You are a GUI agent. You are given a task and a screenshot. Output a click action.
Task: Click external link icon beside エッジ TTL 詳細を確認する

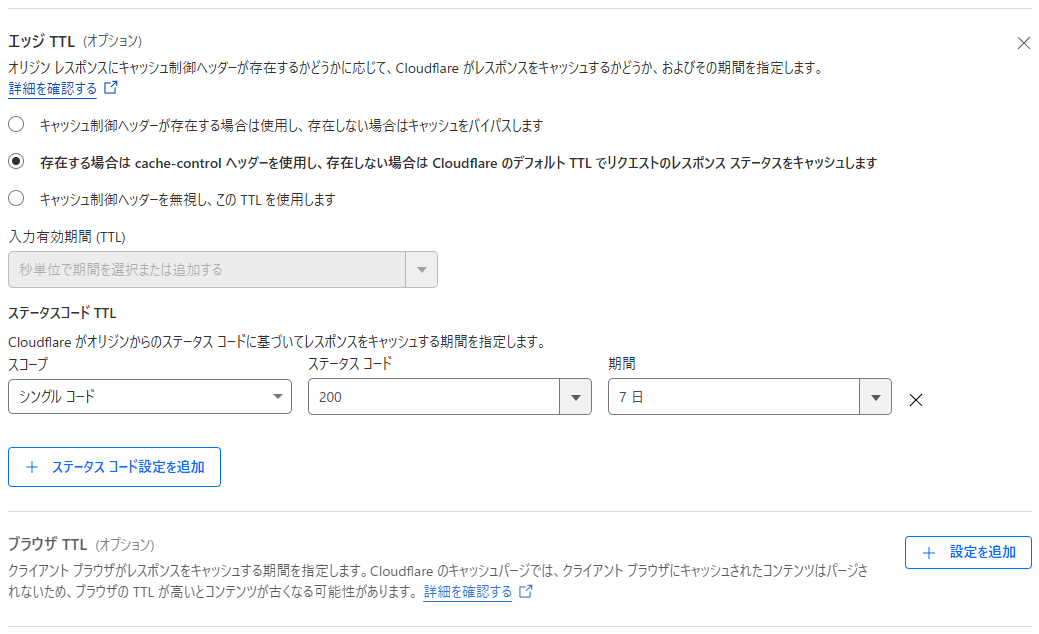(111, 88)
